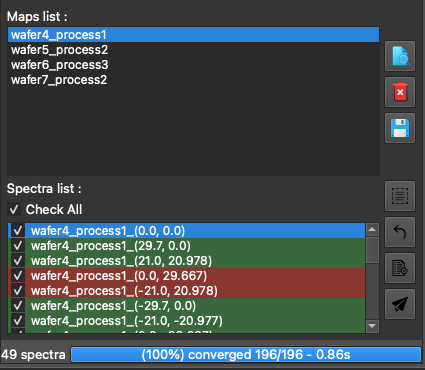Click the paper plane send icon

pos(400,304)
